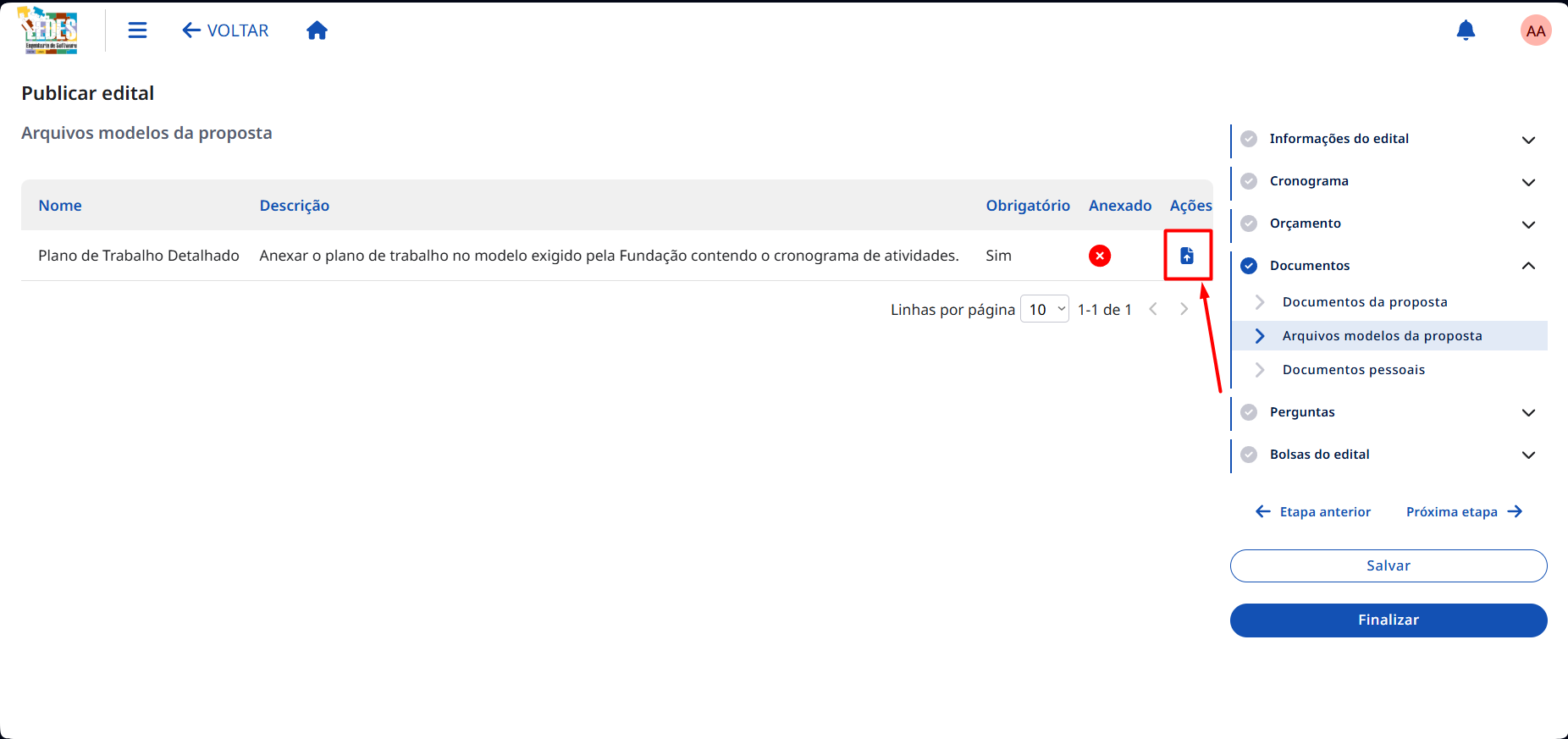
Task: Open the notifications bell
Action: (x=1466, y=30)
